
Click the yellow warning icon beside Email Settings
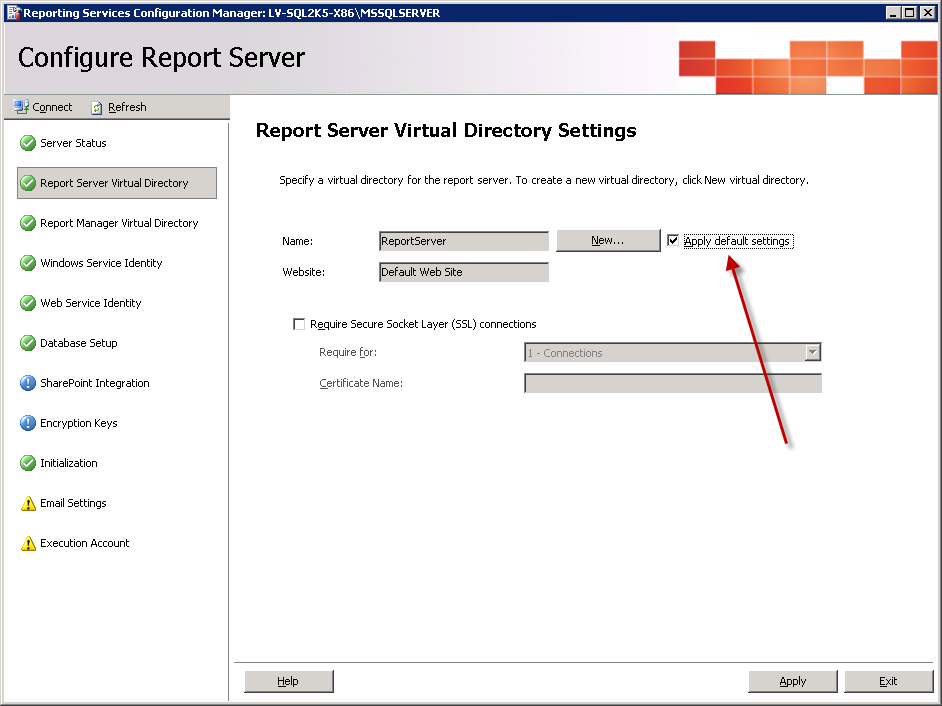(x=28, y=503)
